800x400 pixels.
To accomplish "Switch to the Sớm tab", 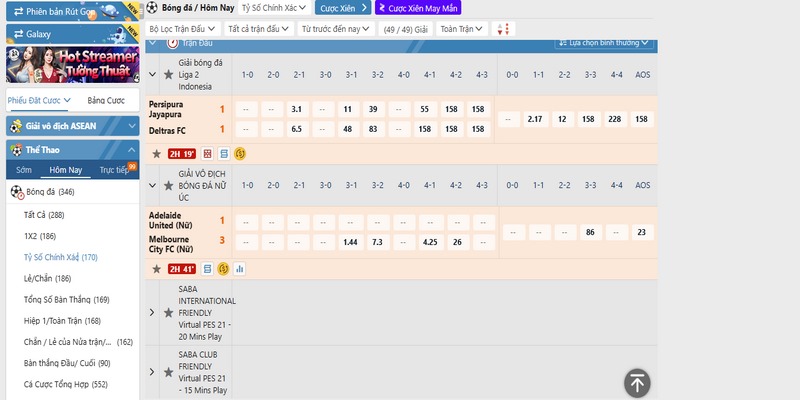I will point(23,170).
